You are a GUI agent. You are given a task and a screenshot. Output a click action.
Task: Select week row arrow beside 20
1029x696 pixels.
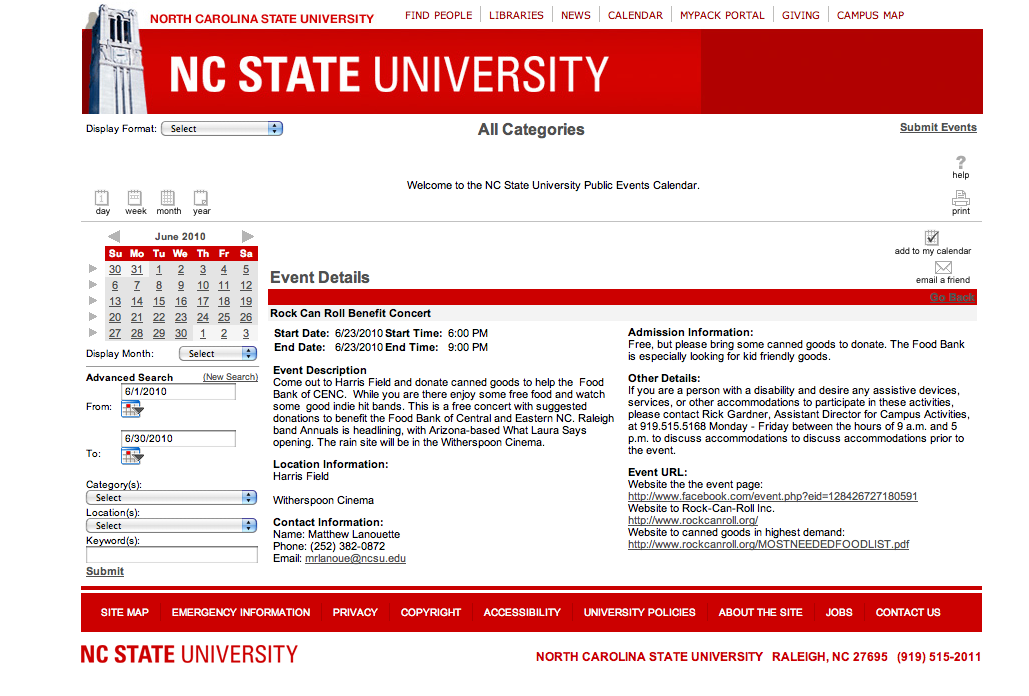click(93, 316)
